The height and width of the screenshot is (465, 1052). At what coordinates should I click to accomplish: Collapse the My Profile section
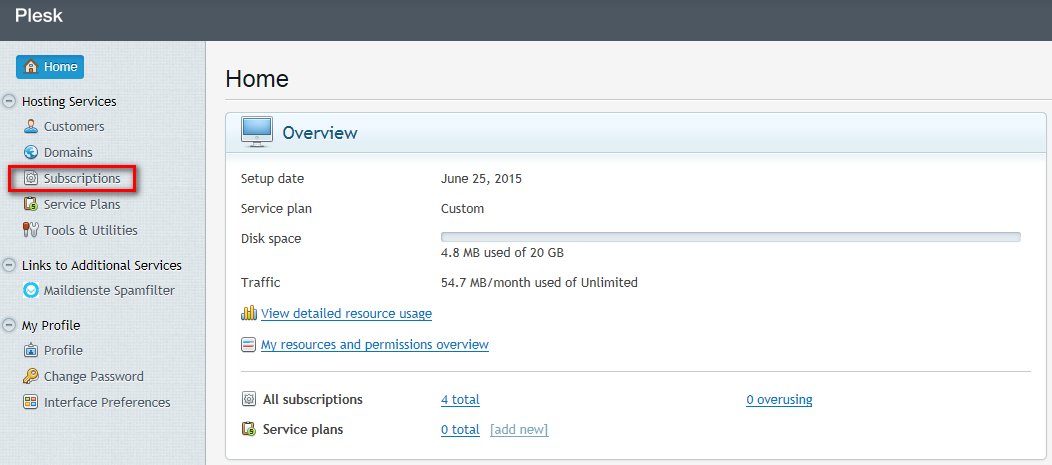(x=10, y=325)
